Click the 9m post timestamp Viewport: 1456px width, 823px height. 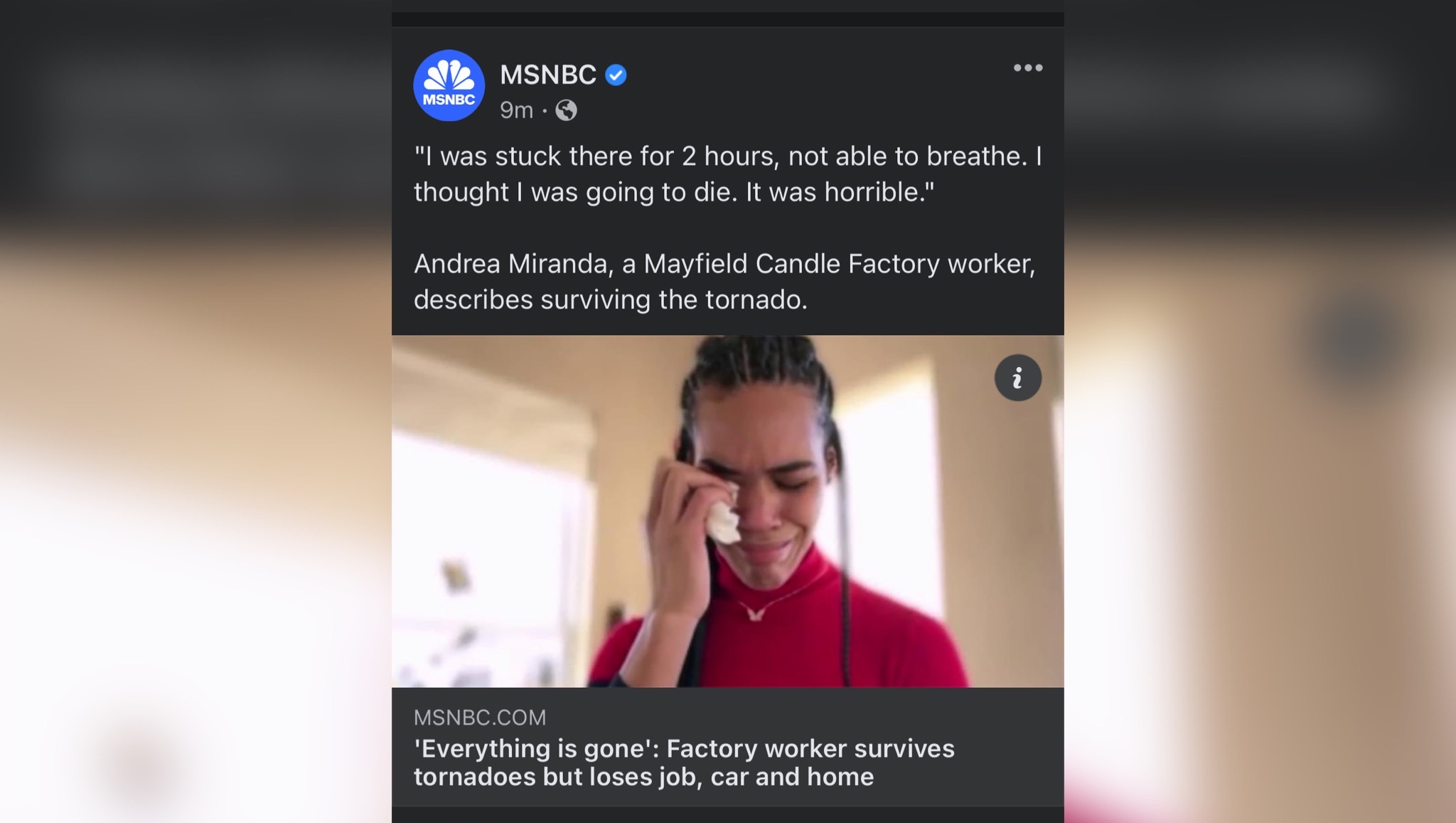click(x=516, y=110)
